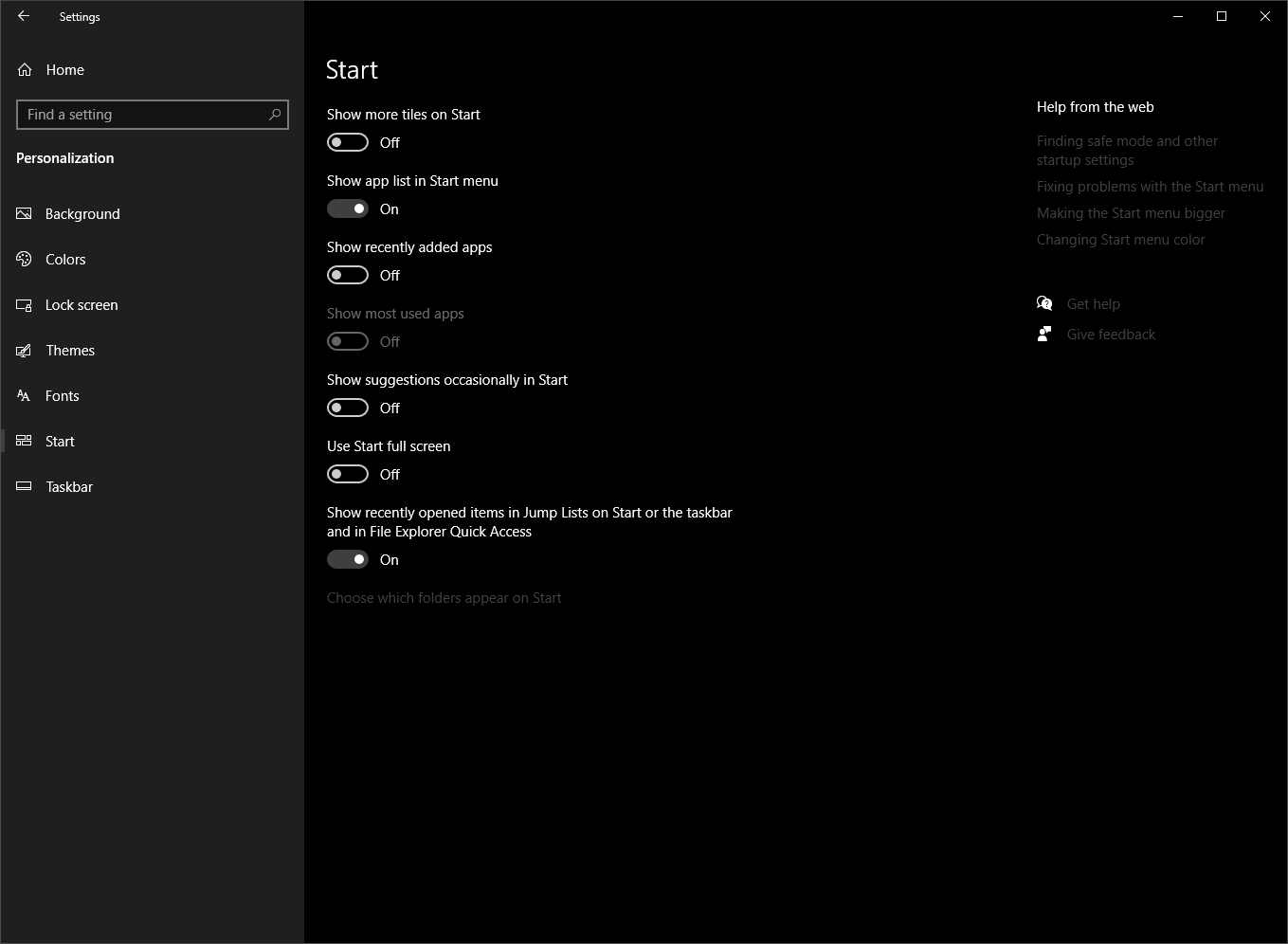Open Choose which folders appear on Start

(x=444, y=597)
